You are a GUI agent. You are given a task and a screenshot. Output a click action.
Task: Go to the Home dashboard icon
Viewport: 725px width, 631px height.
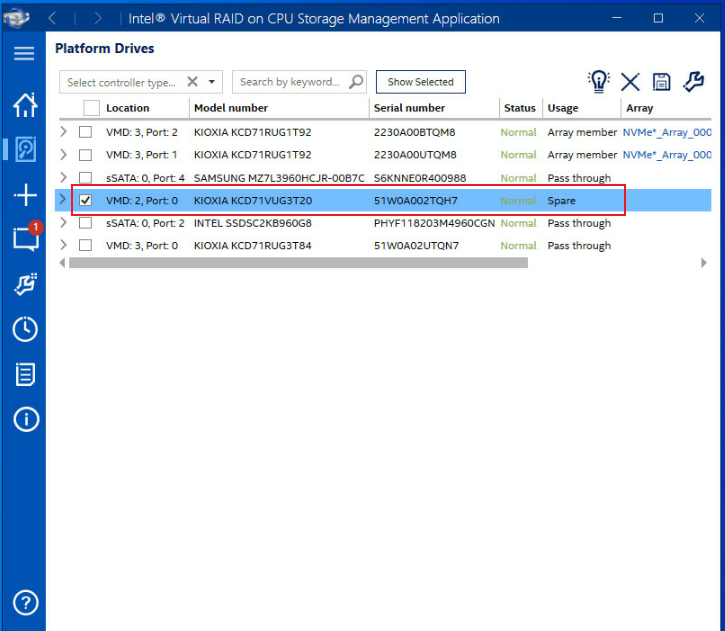25,105
